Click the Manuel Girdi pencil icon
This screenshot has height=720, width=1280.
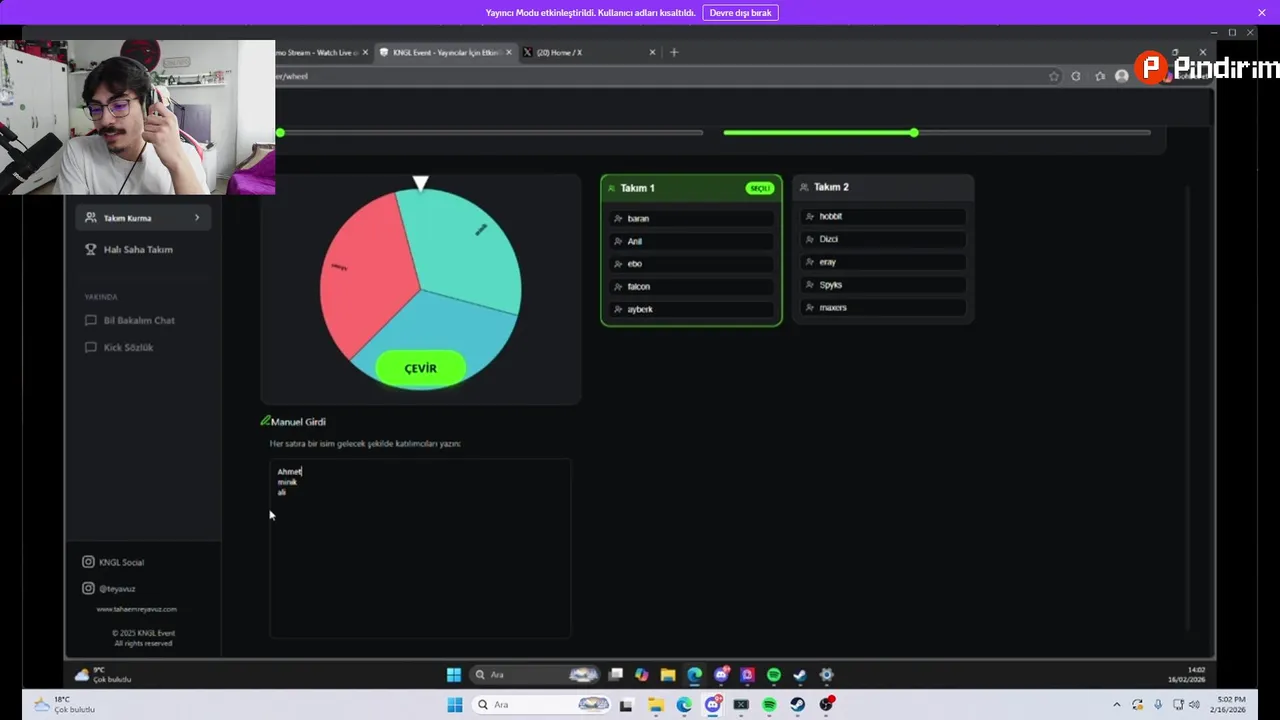pyautogui.click(x=265, y=421)
